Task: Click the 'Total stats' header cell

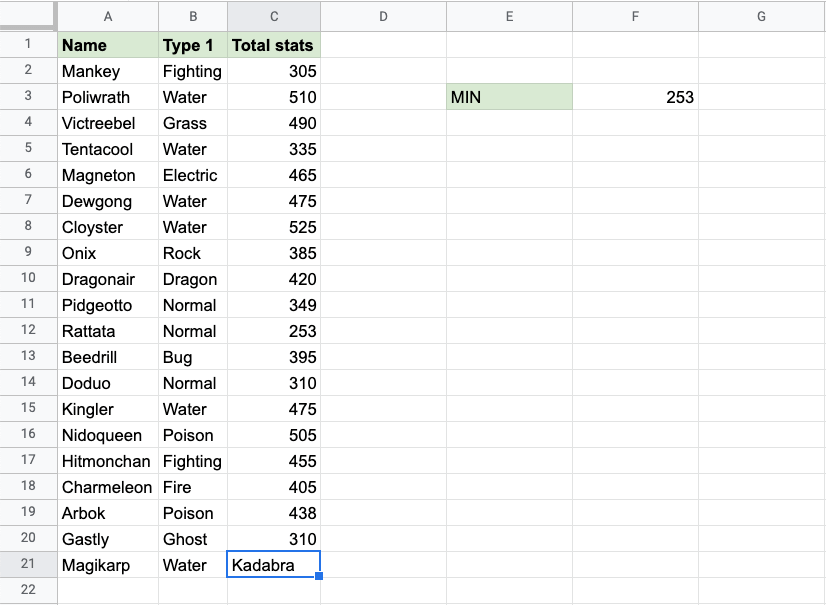Action: point(274,45)
